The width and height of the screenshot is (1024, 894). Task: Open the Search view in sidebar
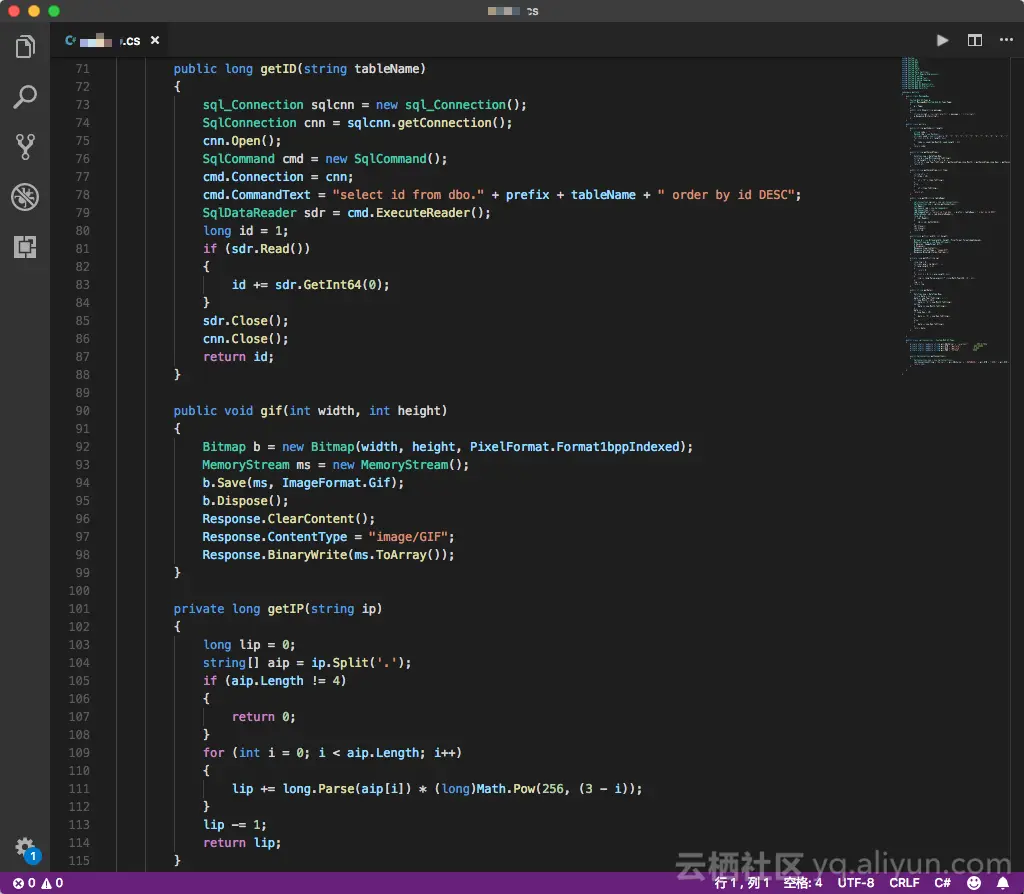click(x=25, y=97)
